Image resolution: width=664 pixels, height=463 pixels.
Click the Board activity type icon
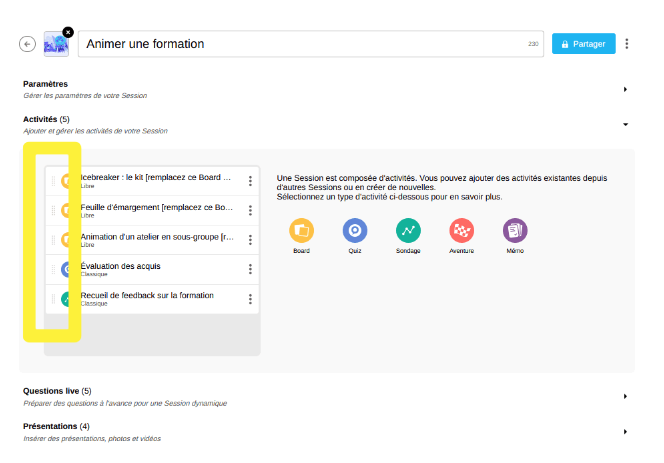coord(301,230)
